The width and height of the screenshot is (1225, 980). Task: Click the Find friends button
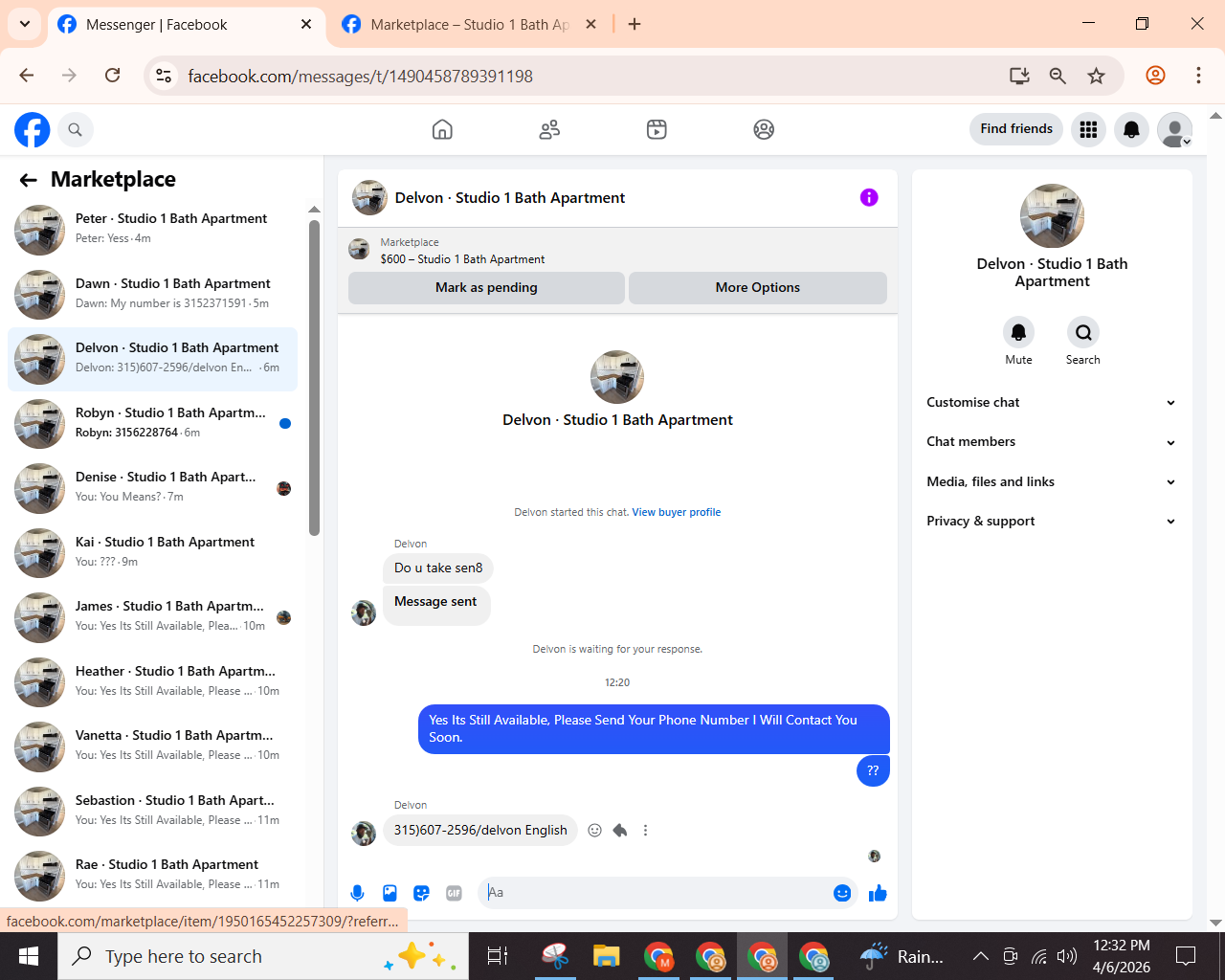tap(1016, 129)
